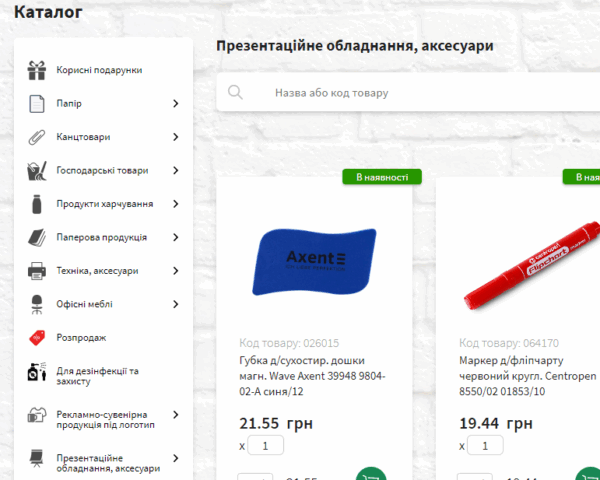The image size is (600, 480).
Task: Click the paper sheet icon for Папір
Action: click(37, 104)
